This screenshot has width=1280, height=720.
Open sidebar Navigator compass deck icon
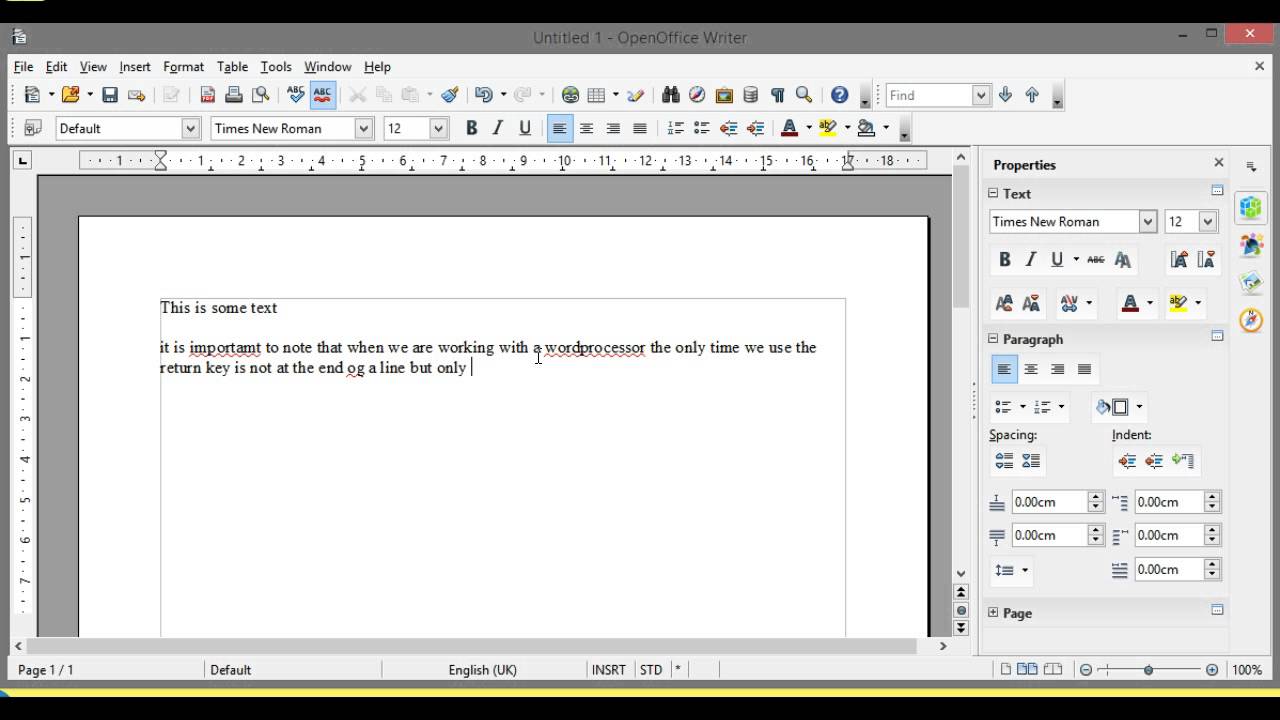point(1251,320)
